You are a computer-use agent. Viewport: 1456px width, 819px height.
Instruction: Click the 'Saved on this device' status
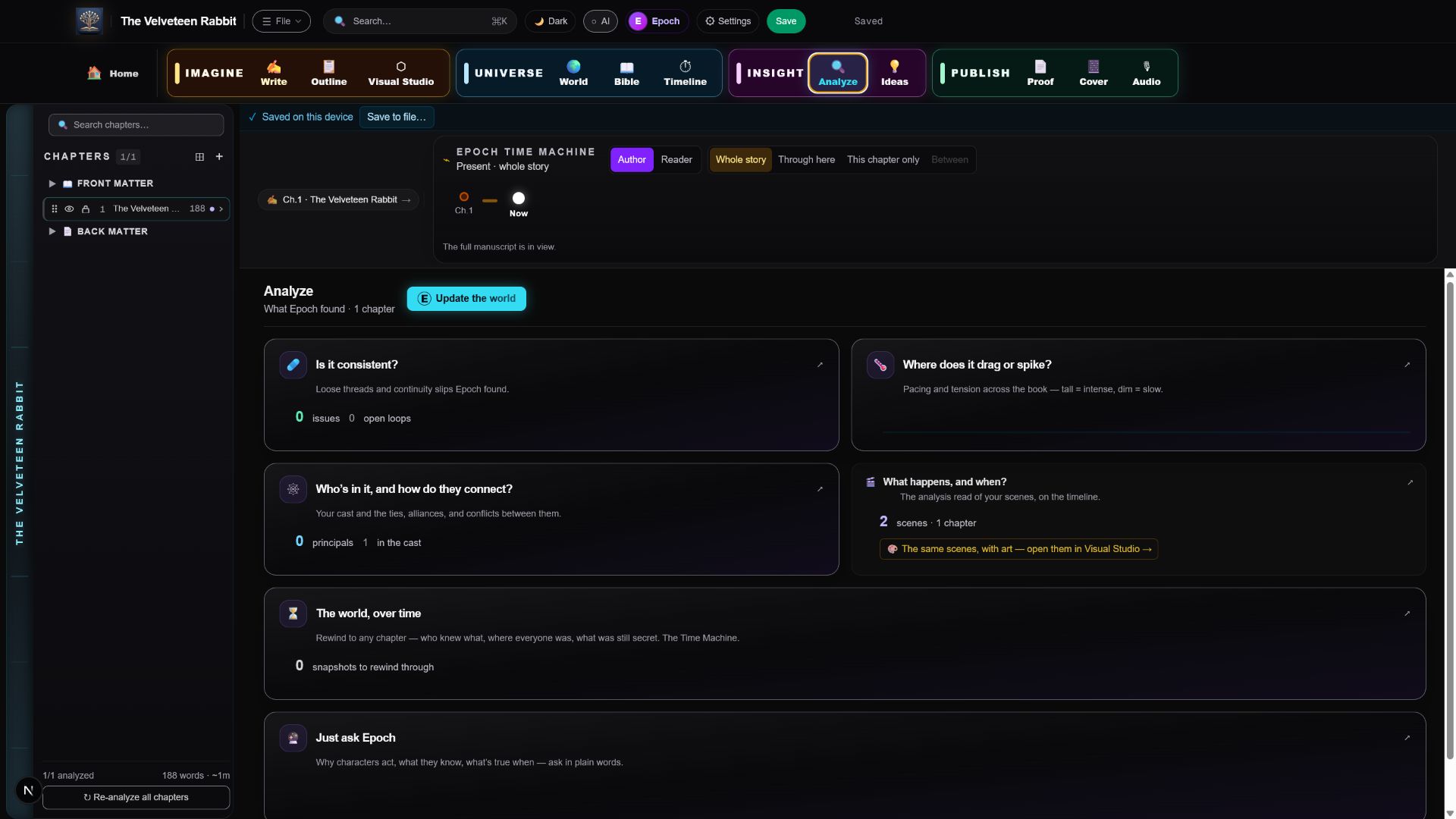tap(301, 117)
